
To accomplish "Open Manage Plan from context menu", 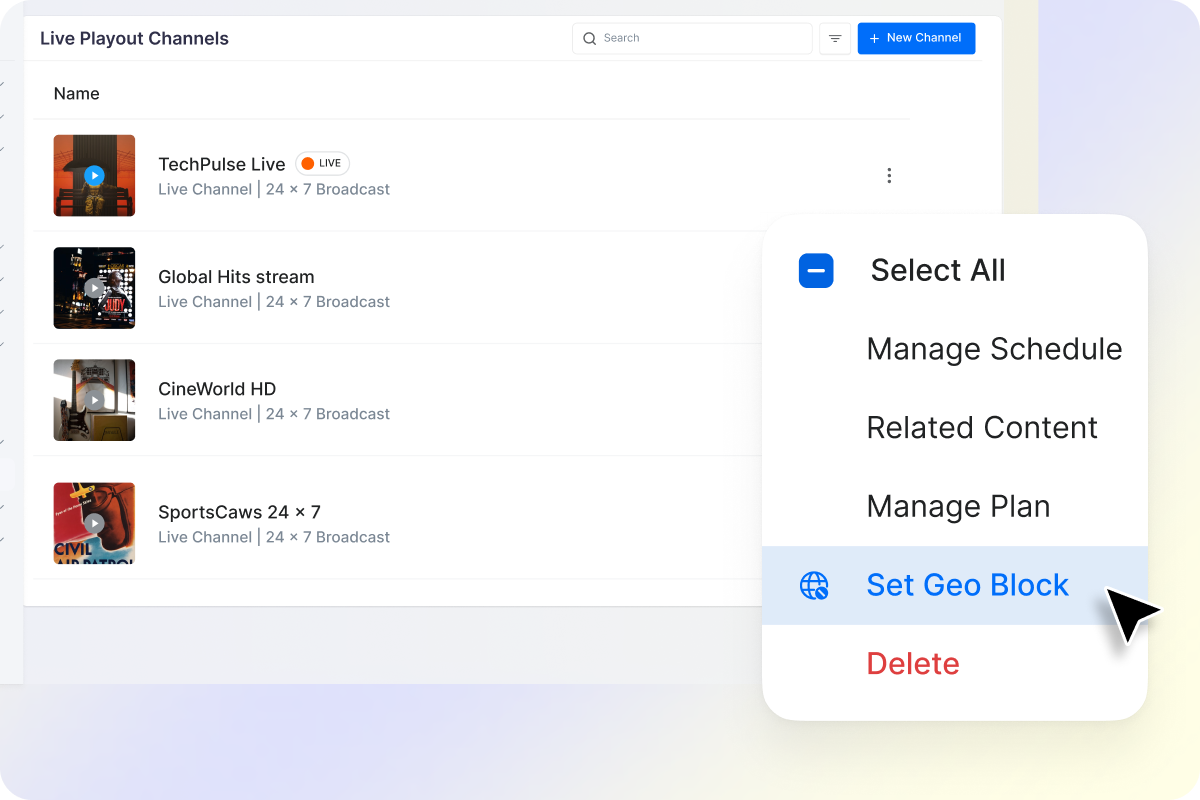I will tap(958, 507).
